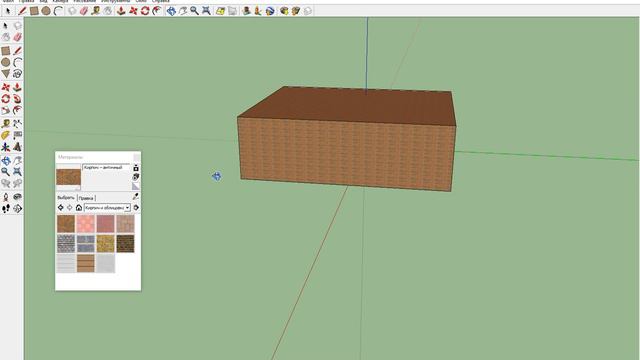Select Tape Measure tool in top toolbar
Image resolution: width=640 pixels, height=360 pixels.
pos(96,11)
